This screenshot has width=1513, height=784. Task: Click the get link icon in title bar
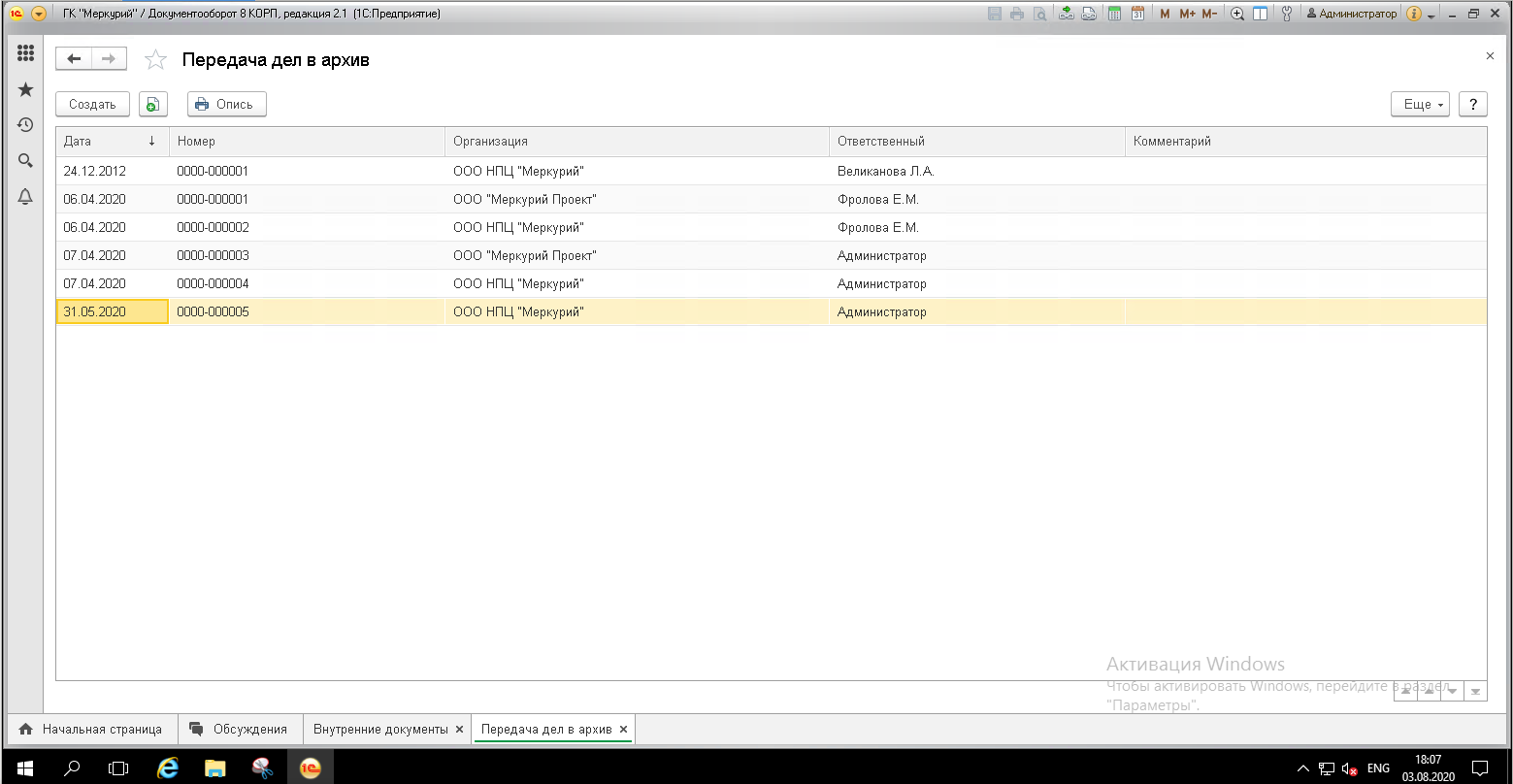[x=1067, y=14]
